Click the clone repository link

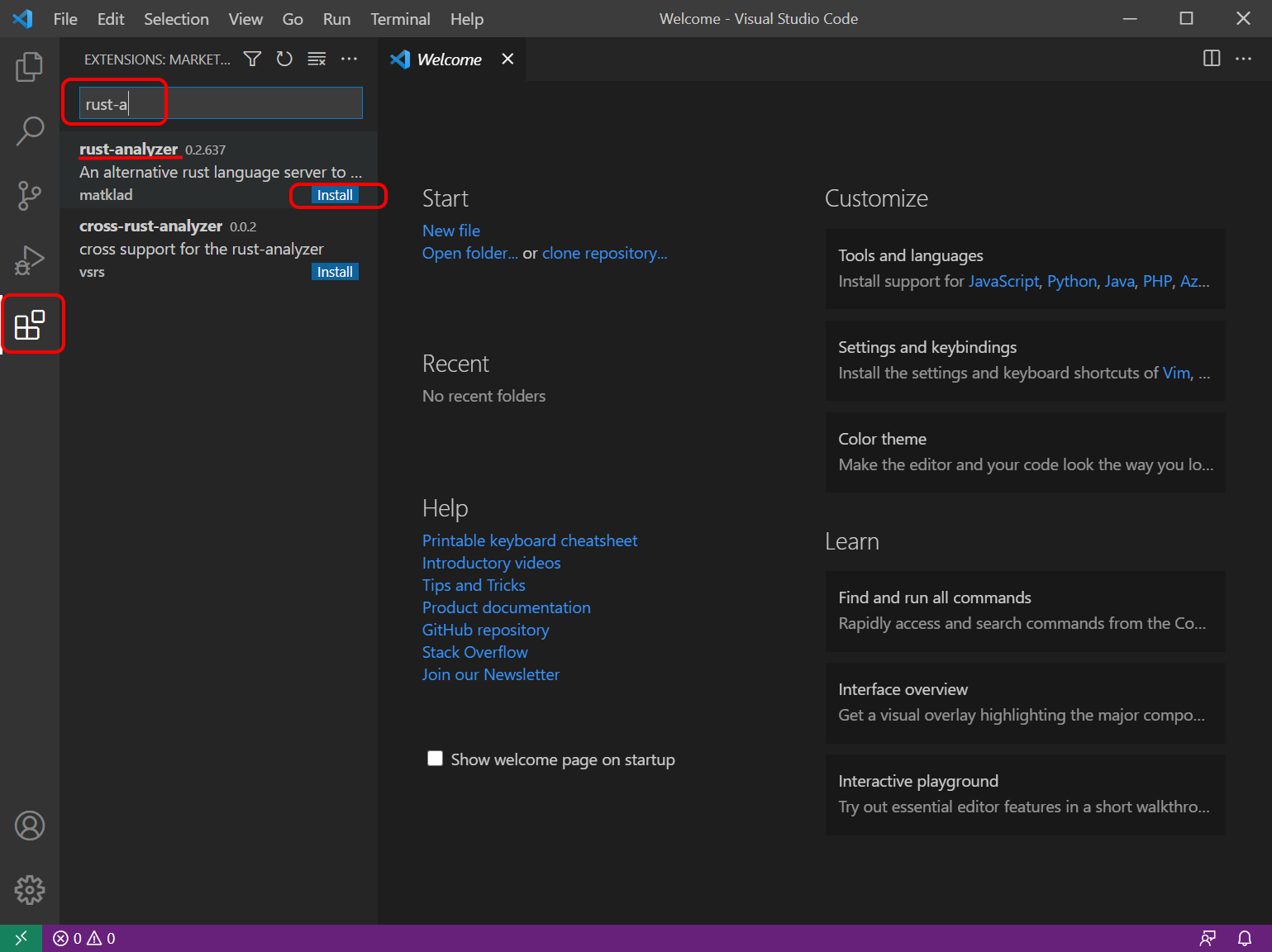coord(604,253)
